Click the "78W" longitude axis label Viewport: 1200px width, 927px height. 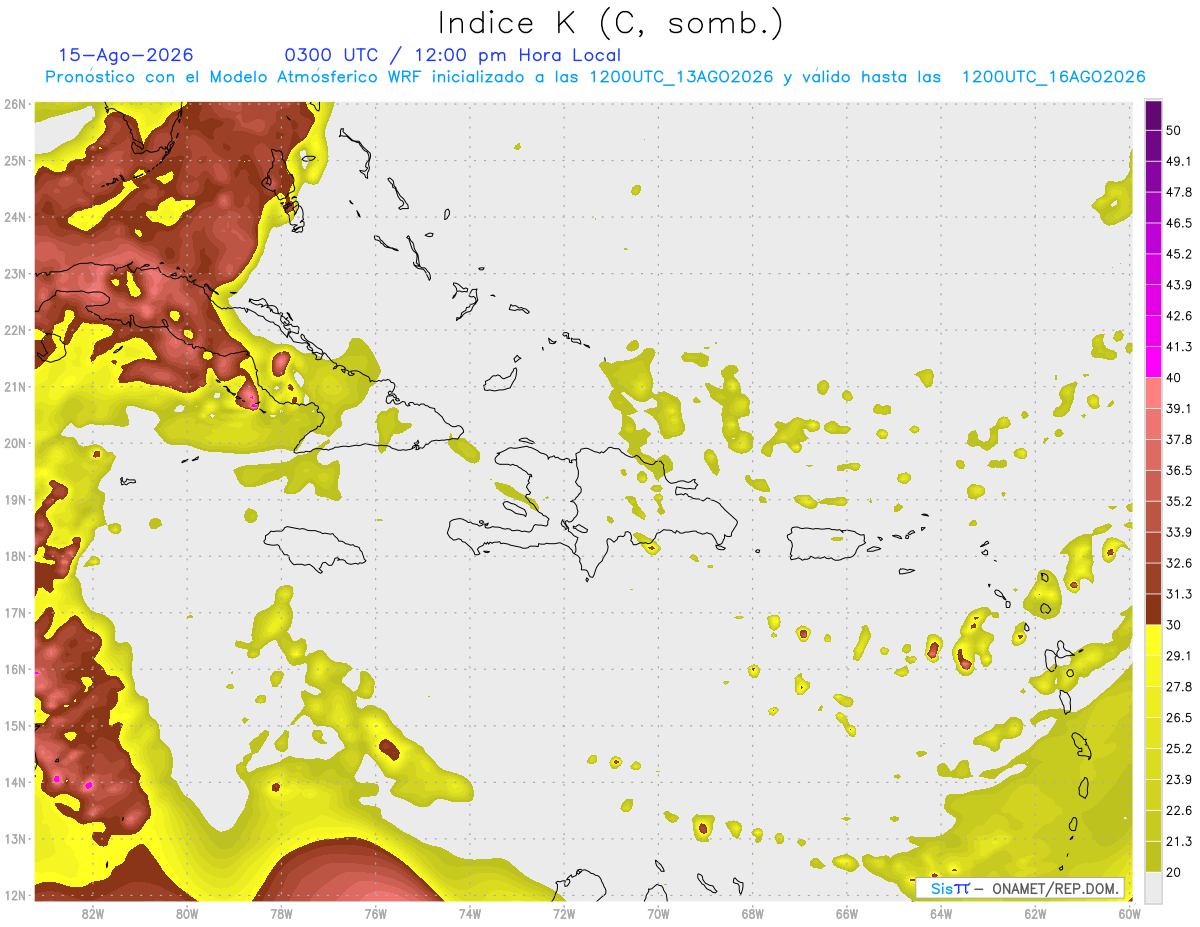[x=281, y=913]
